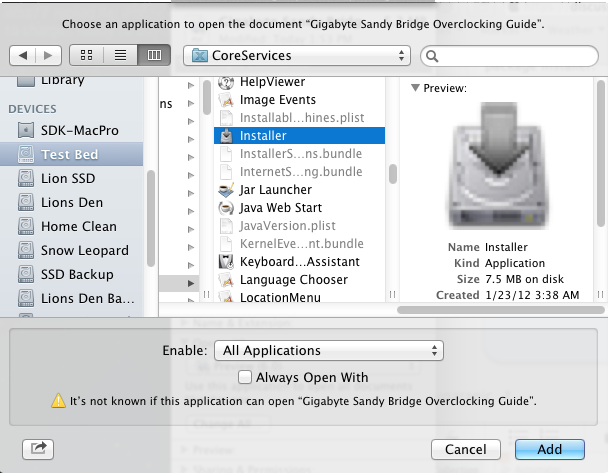Switch to list view
Image resolution: width=608 pixels, height=473 pixels.
120,55
